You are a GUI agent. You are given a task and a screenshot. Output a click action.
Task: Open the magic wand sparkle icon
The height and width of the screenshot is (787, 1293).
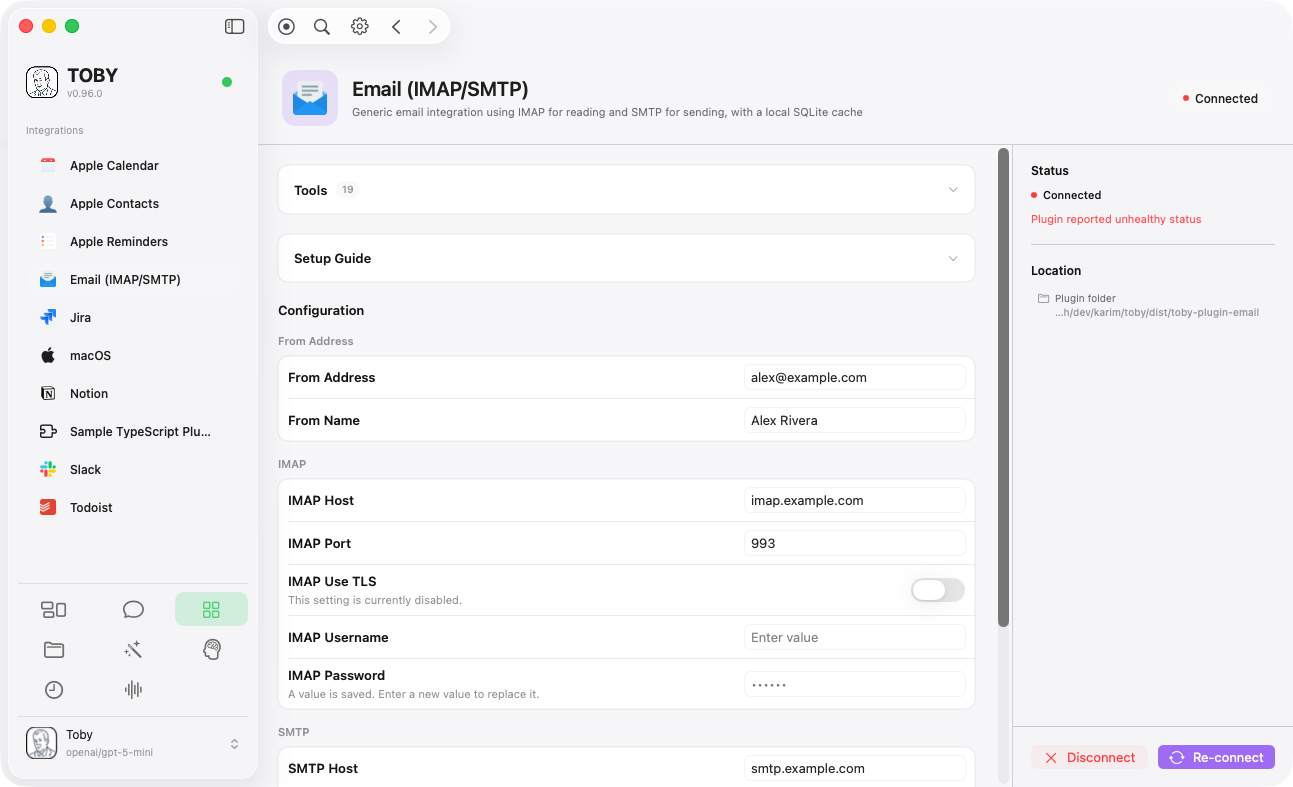(133, 650)
